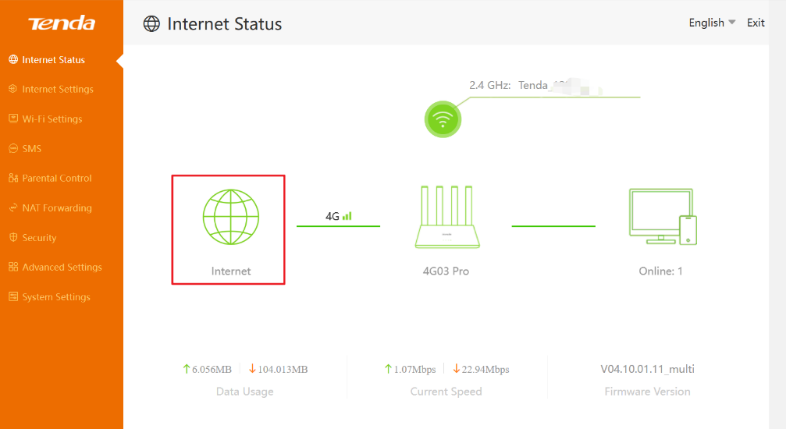Click the Internet globe icon
Screen dimensions: 786x429
(231, 217)
